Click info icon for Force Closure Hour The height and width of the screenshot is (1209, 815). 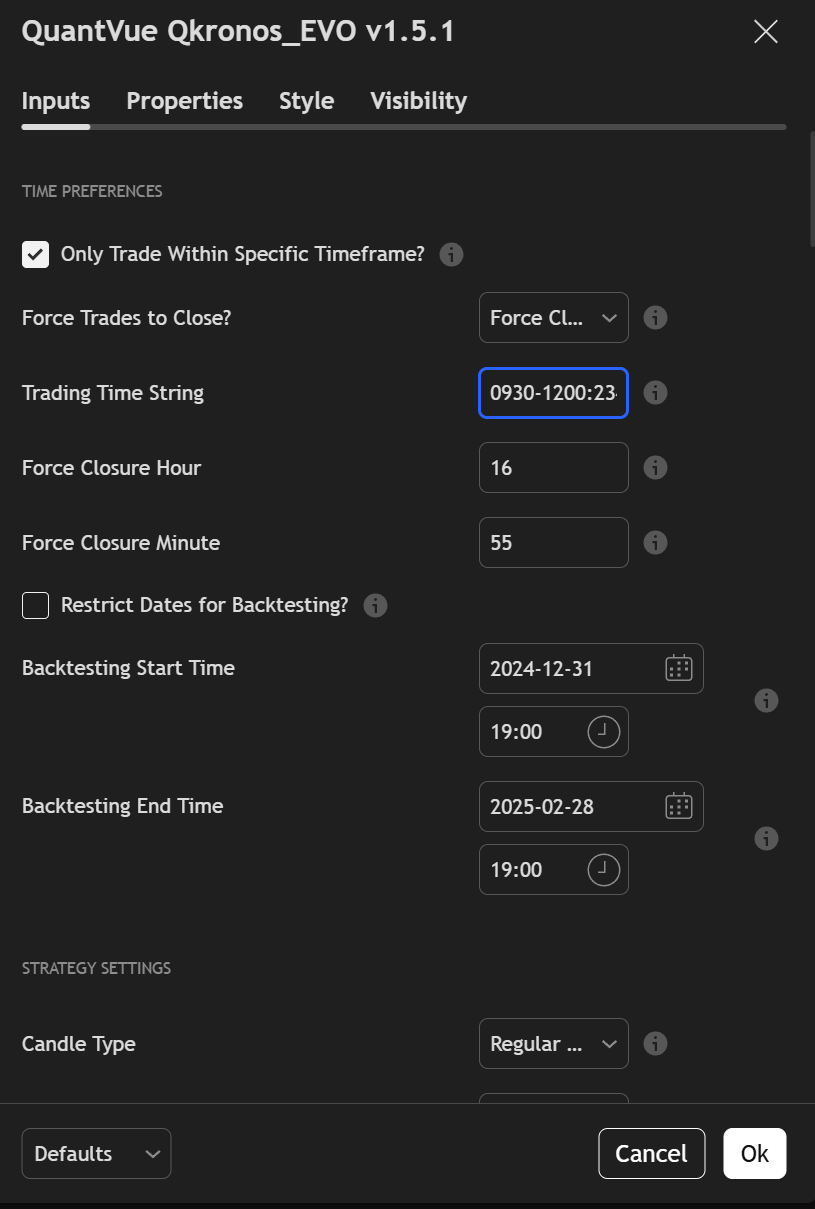click(x=655, y=468)
